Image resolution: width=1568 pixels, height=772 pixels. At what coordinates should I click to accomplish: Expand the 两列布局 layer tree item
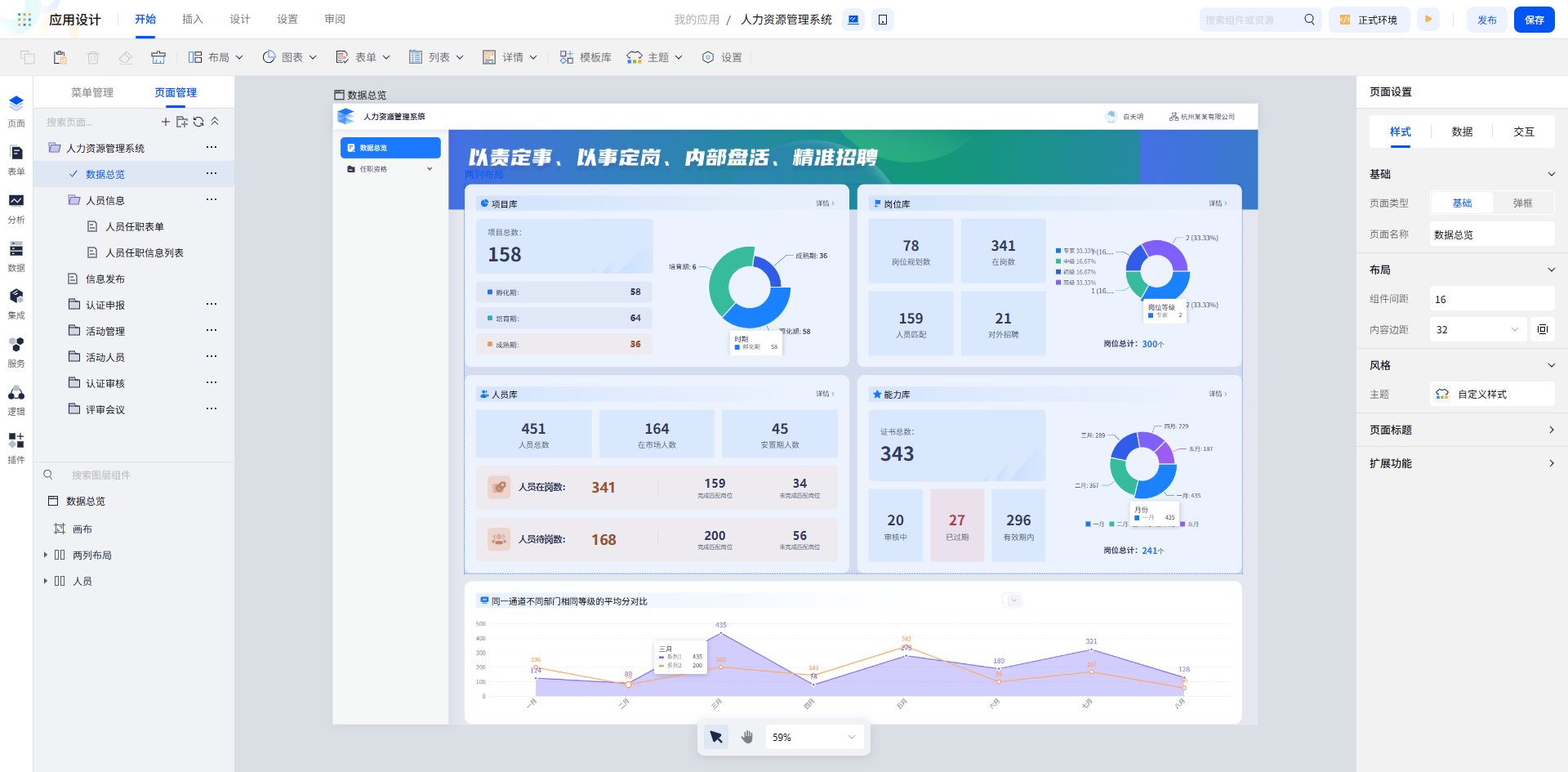[x=46, y=555]
